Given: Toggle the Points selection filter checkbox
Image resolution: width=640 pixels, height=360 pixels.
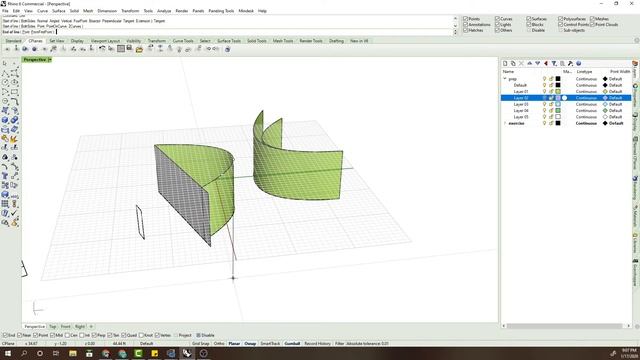Looking at the screenshot, I should 465,19.
